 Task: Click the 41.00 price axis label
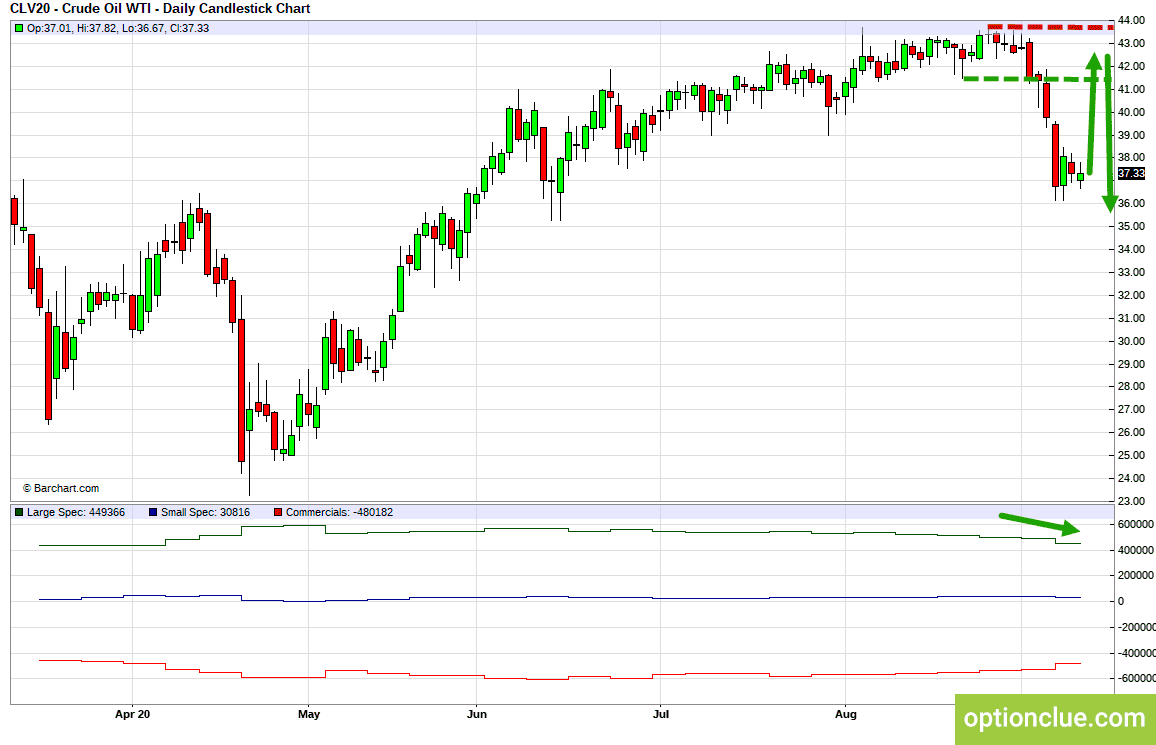1132,89
